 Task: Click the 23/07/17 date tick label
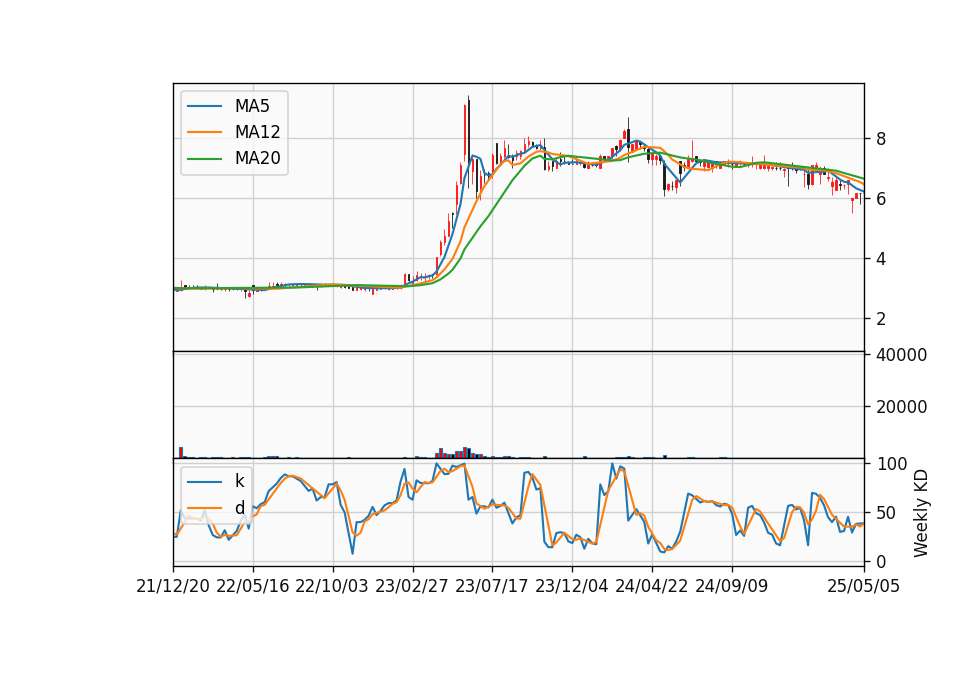click(x=492, y=586)
